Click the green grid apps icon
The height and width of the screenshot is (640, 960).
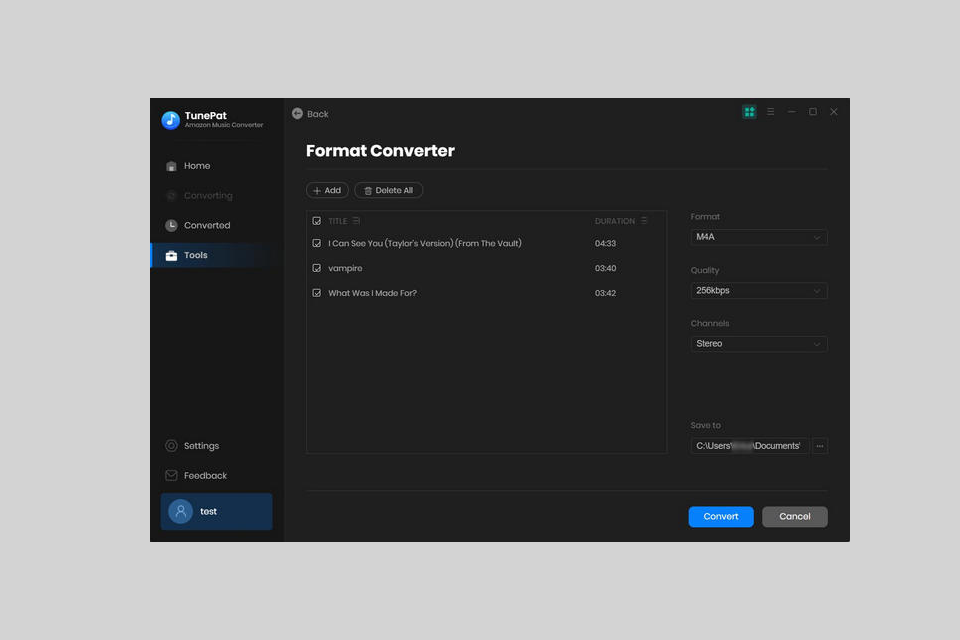pyautogui.click(x=749, y=111)
